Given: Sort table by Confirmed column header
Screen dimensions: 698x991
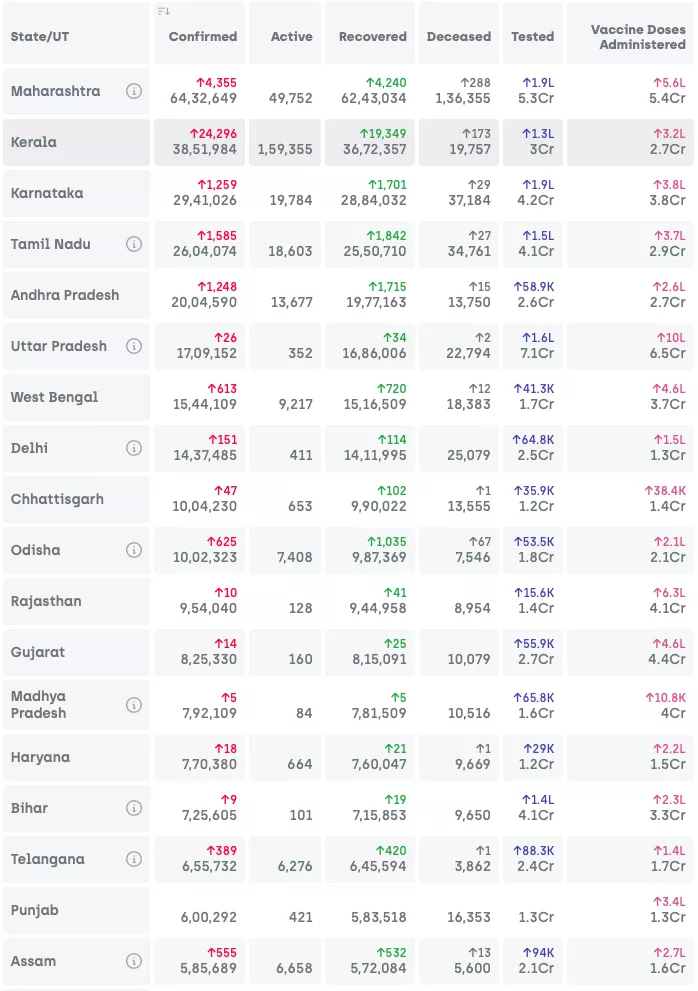Looking at the screenshot, I should pyautogui.click(x=203, y=37).
